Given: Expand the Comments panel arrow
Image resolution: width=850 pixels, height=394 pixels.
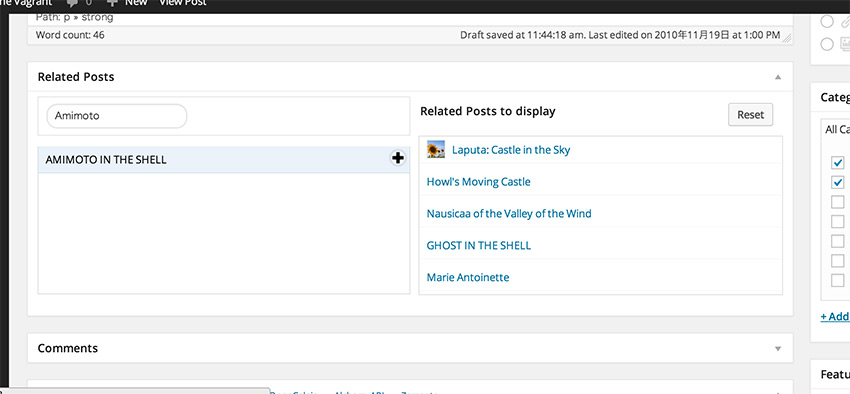Looking at the screenshot, I should click(778, 348).
